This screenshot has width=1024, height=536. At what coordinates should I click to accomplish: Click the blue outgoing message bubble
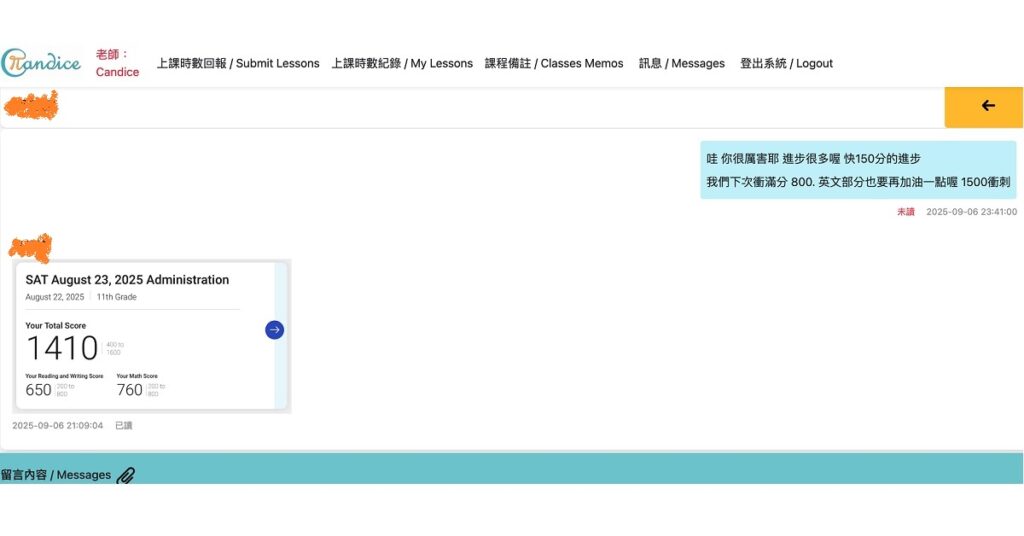pyautogui.click(x=857, y=170)
